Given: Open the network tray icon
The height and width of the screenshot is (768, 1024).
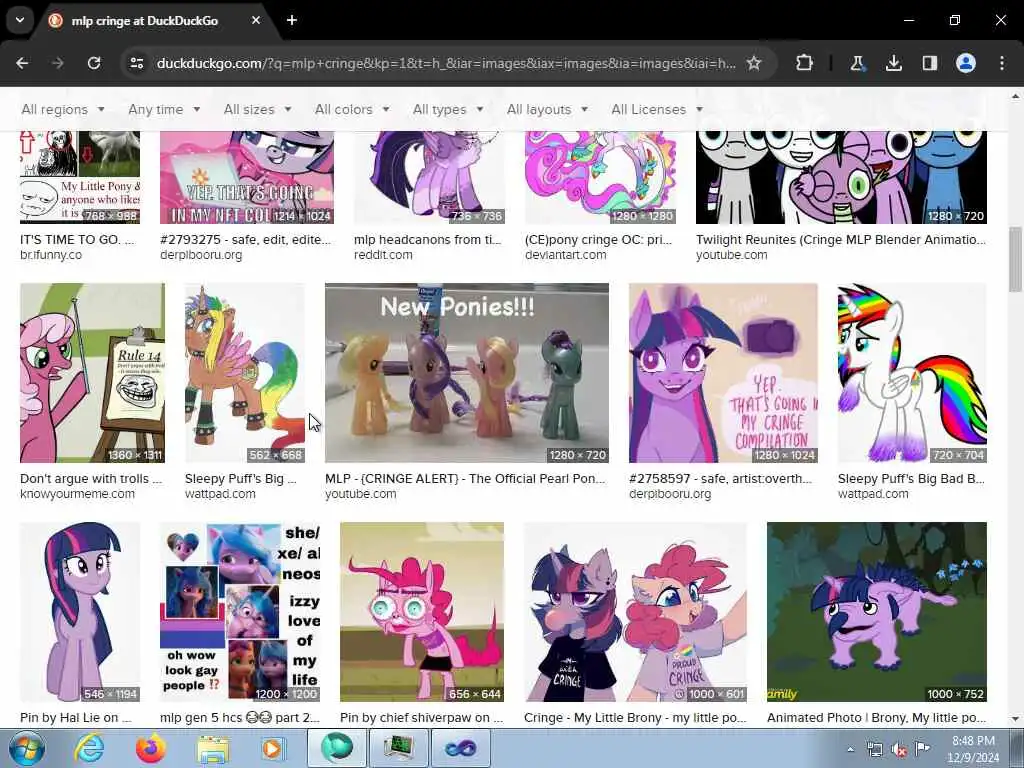Looking at the screenshot, I should (874, 749).
